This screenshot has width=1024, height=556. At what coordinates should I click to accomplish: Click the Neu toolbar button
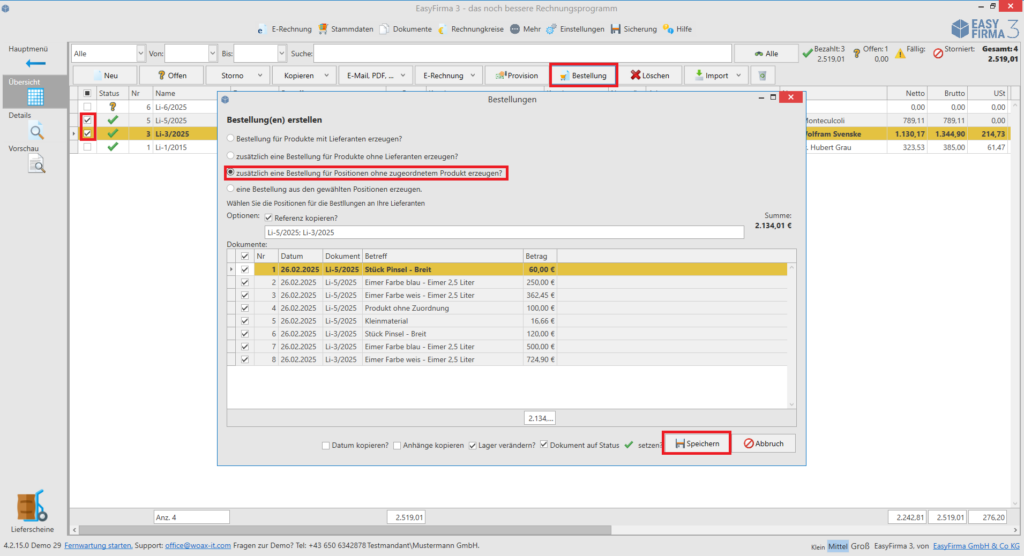104,76
